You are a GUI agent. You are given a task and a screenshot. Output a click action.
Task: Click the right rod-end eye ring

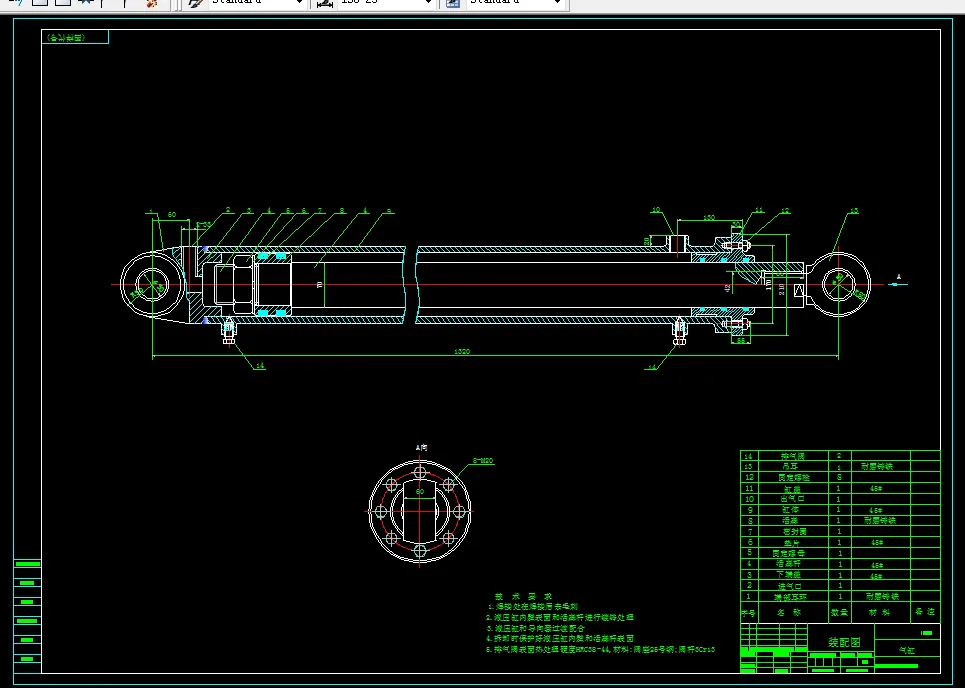[838, 284]
